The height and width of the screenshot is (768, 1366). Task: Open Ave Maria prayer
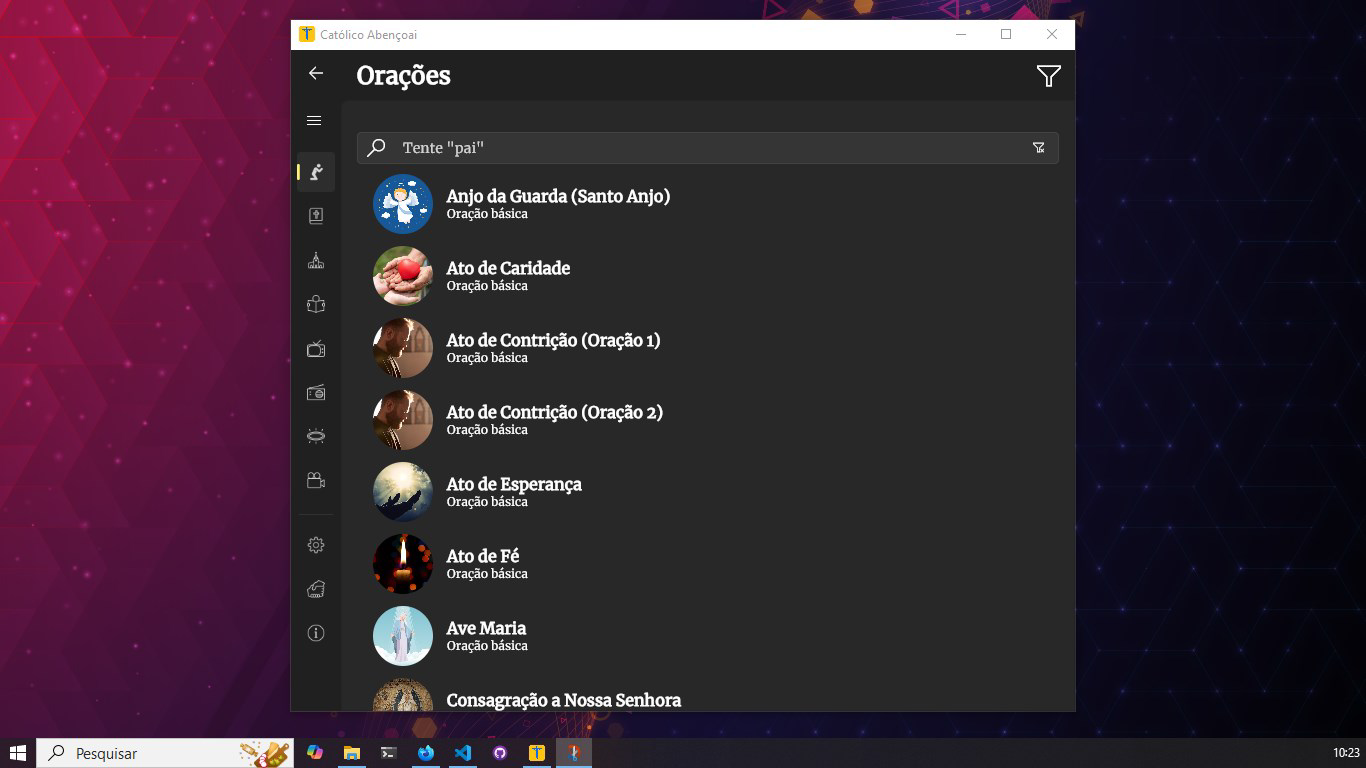click(708, 636)
